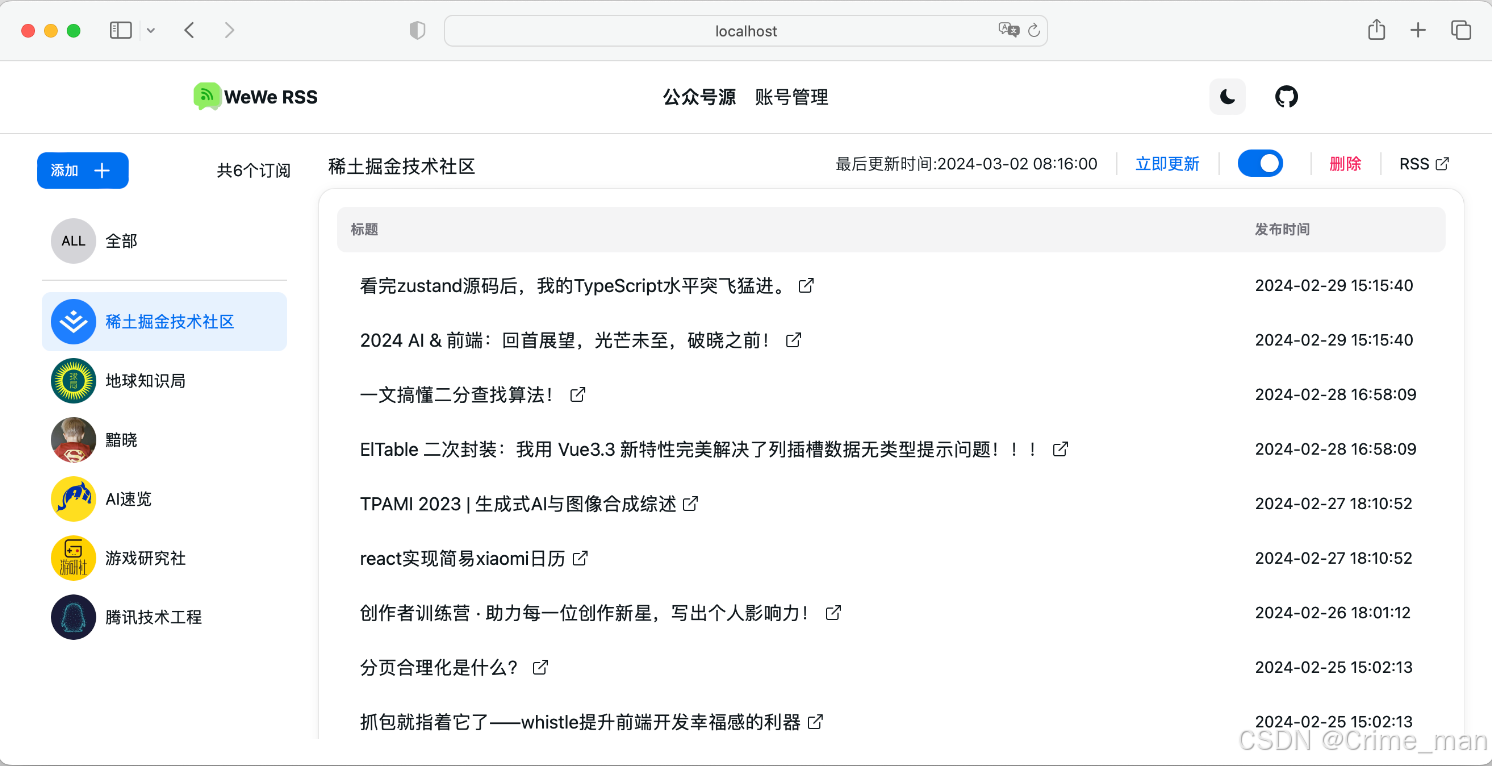Click the translate icon in address bar
Viewport: 1492px width, 766px height.
click(1009, 30)
